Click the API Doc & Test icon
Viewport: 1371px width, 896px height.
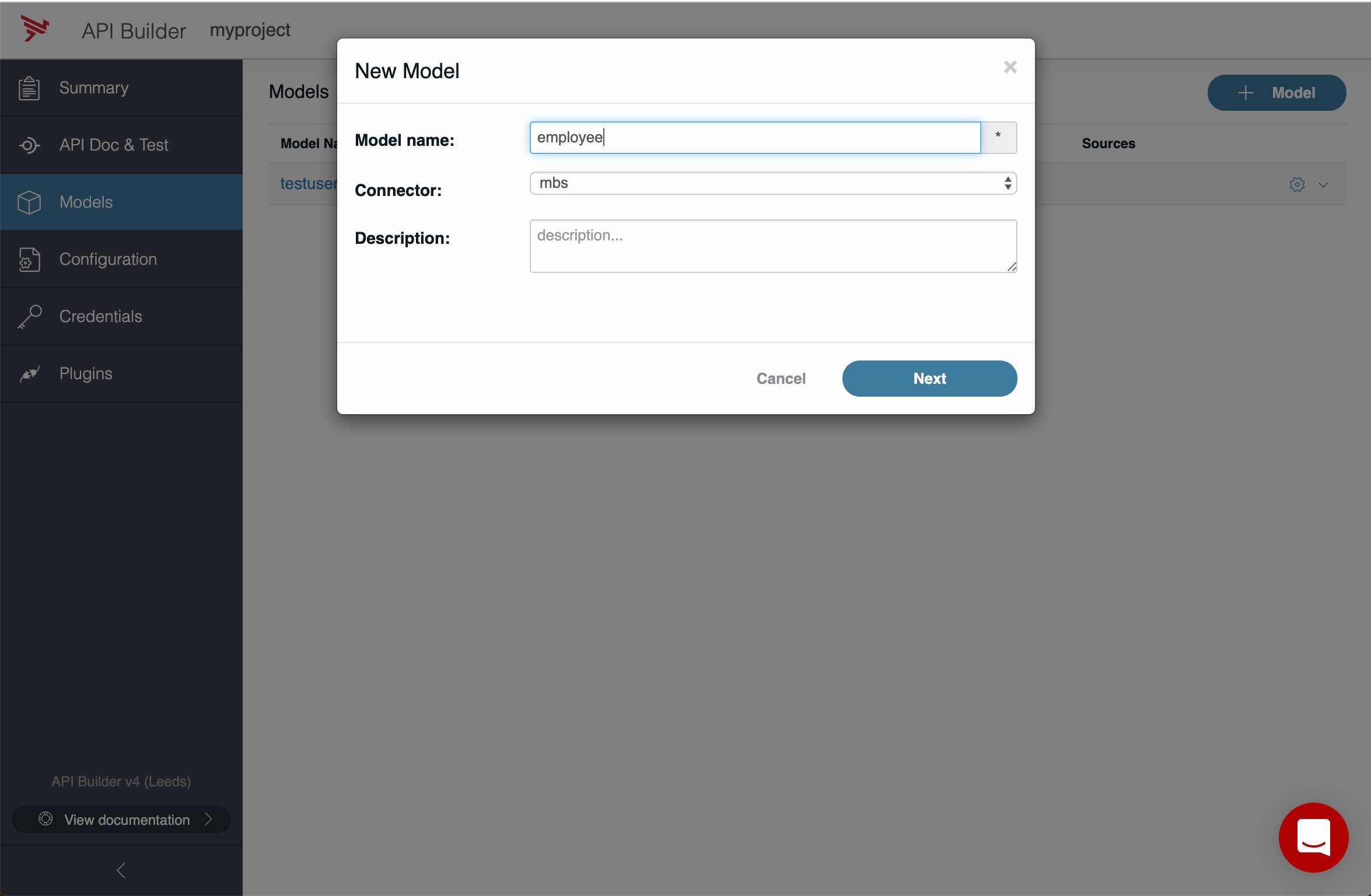coord(29,145)
